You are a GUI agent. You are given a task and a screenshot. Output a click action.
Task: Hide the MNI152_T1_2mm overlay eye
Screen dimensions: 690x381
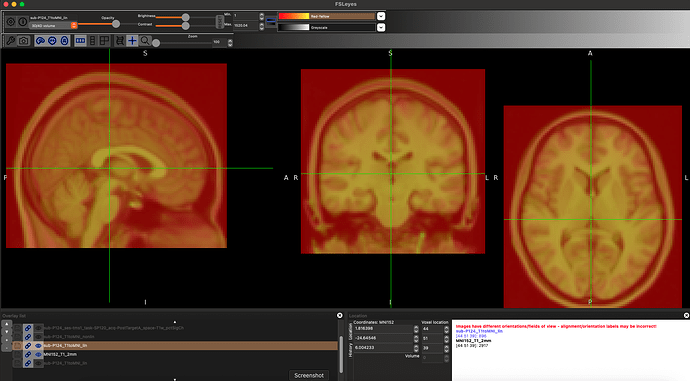coord(38,354)
